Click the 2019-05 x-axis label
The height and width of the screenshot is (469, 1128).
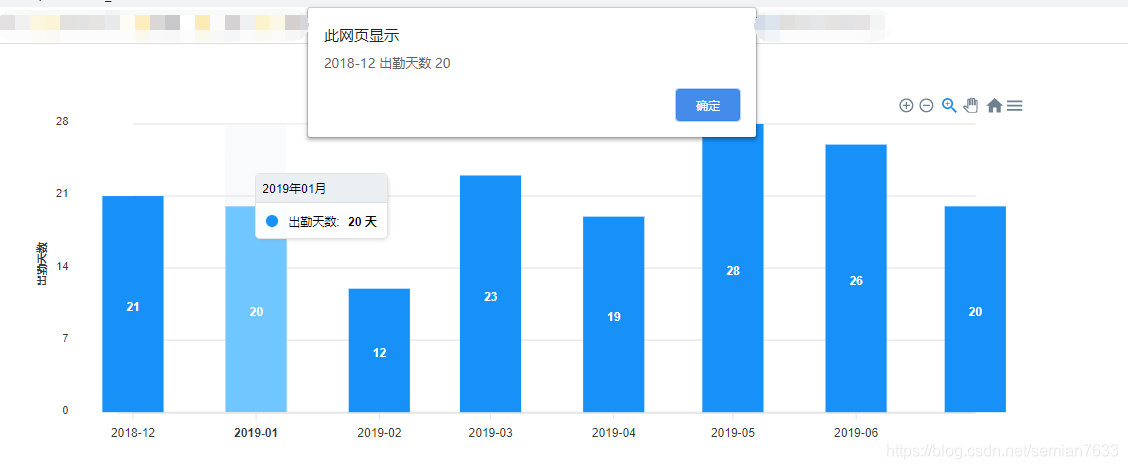click(x=733, y=433)
